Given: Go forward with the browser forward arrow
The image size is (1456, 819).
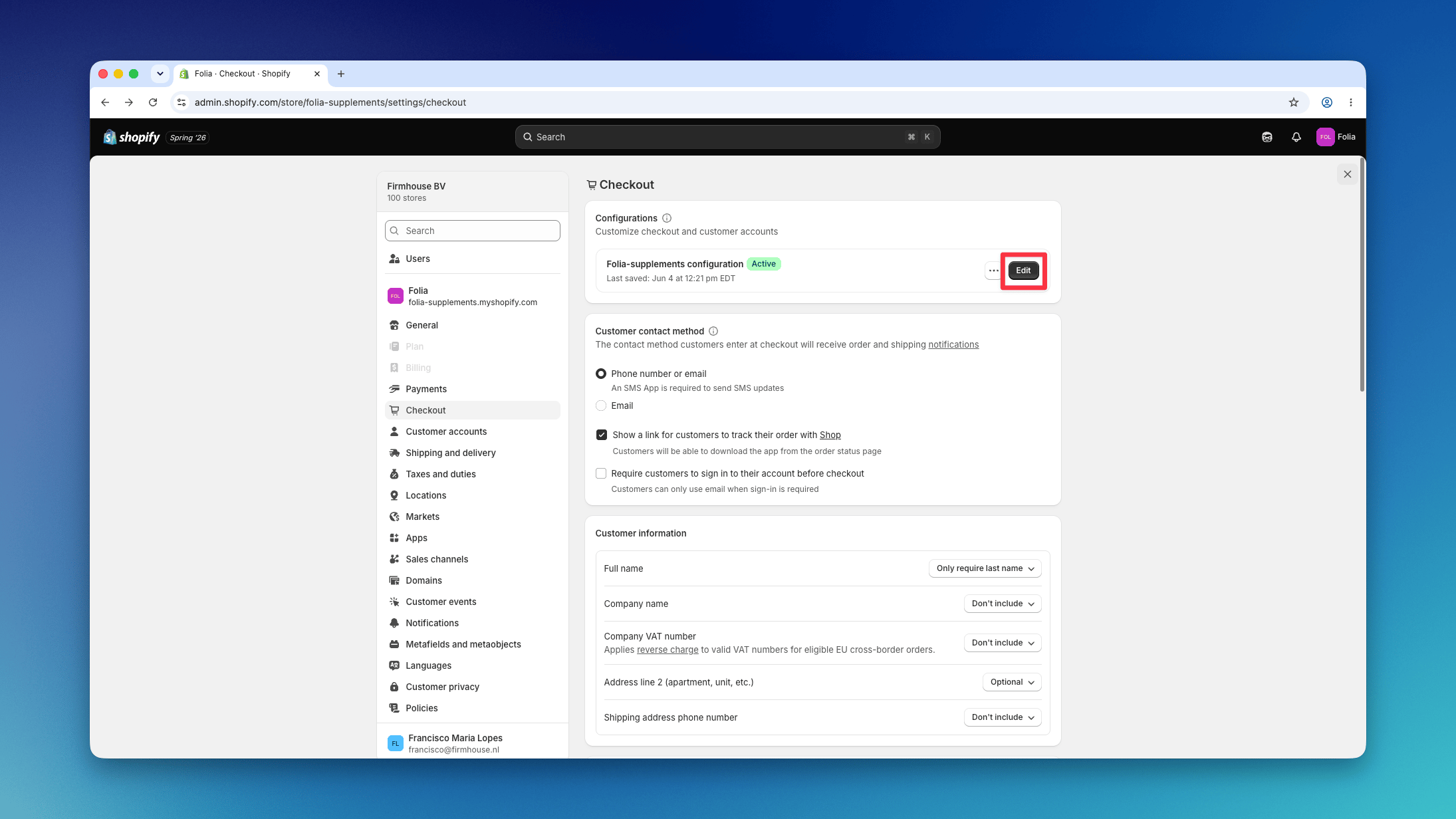Looking at the screenshot, I should pos(129,102).
